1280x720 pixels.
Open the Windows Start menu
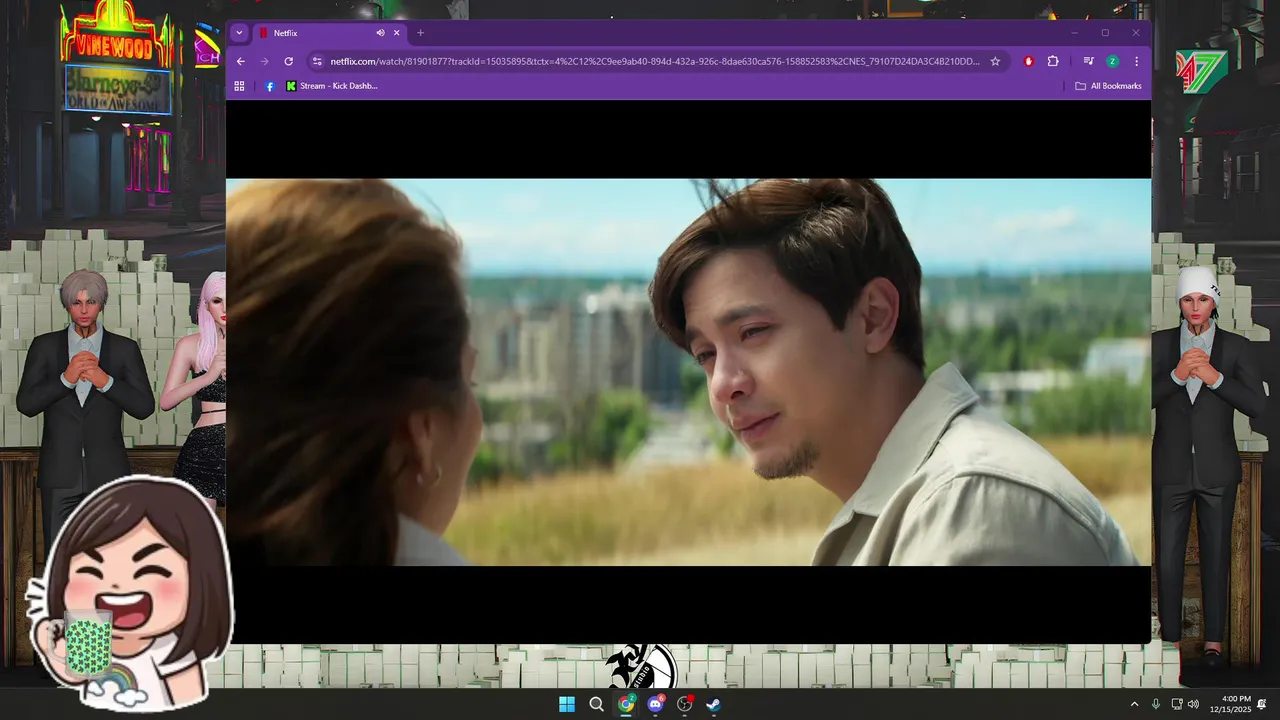[567, 704]
